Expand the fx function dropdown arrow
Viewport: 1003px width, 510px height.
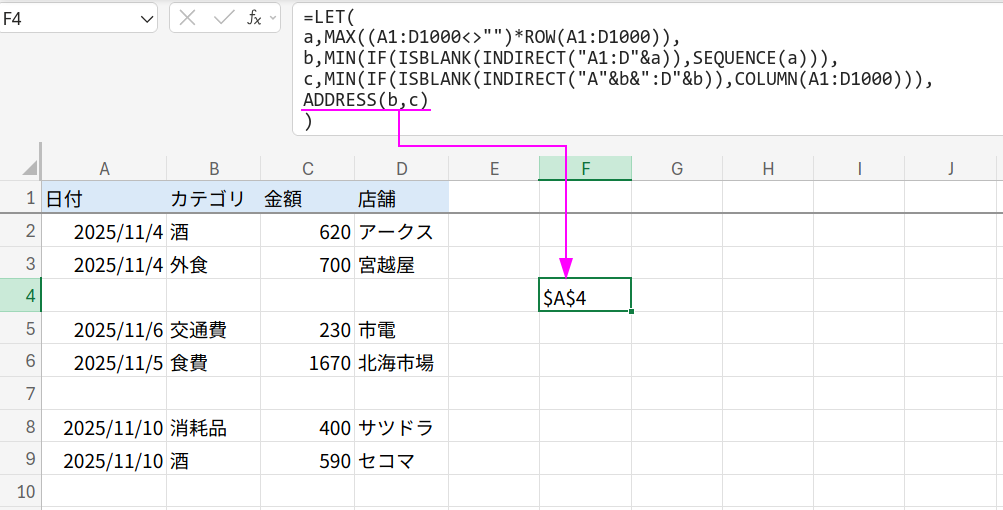[x=275, y=17]
